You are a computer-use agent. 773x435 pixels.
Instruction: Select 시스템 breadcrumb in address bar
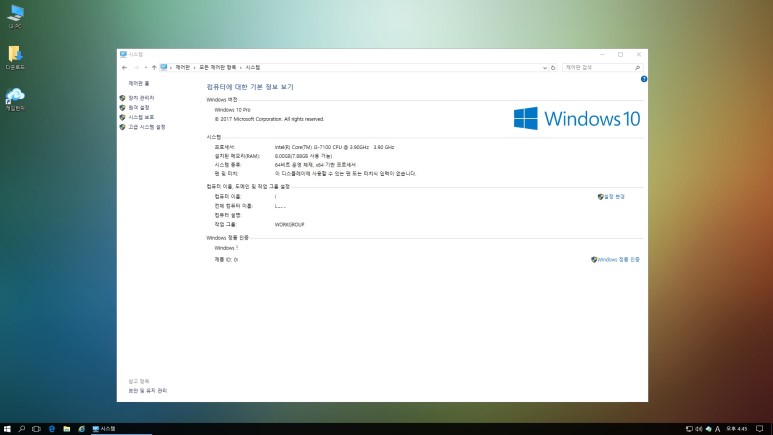click(253, 68)
